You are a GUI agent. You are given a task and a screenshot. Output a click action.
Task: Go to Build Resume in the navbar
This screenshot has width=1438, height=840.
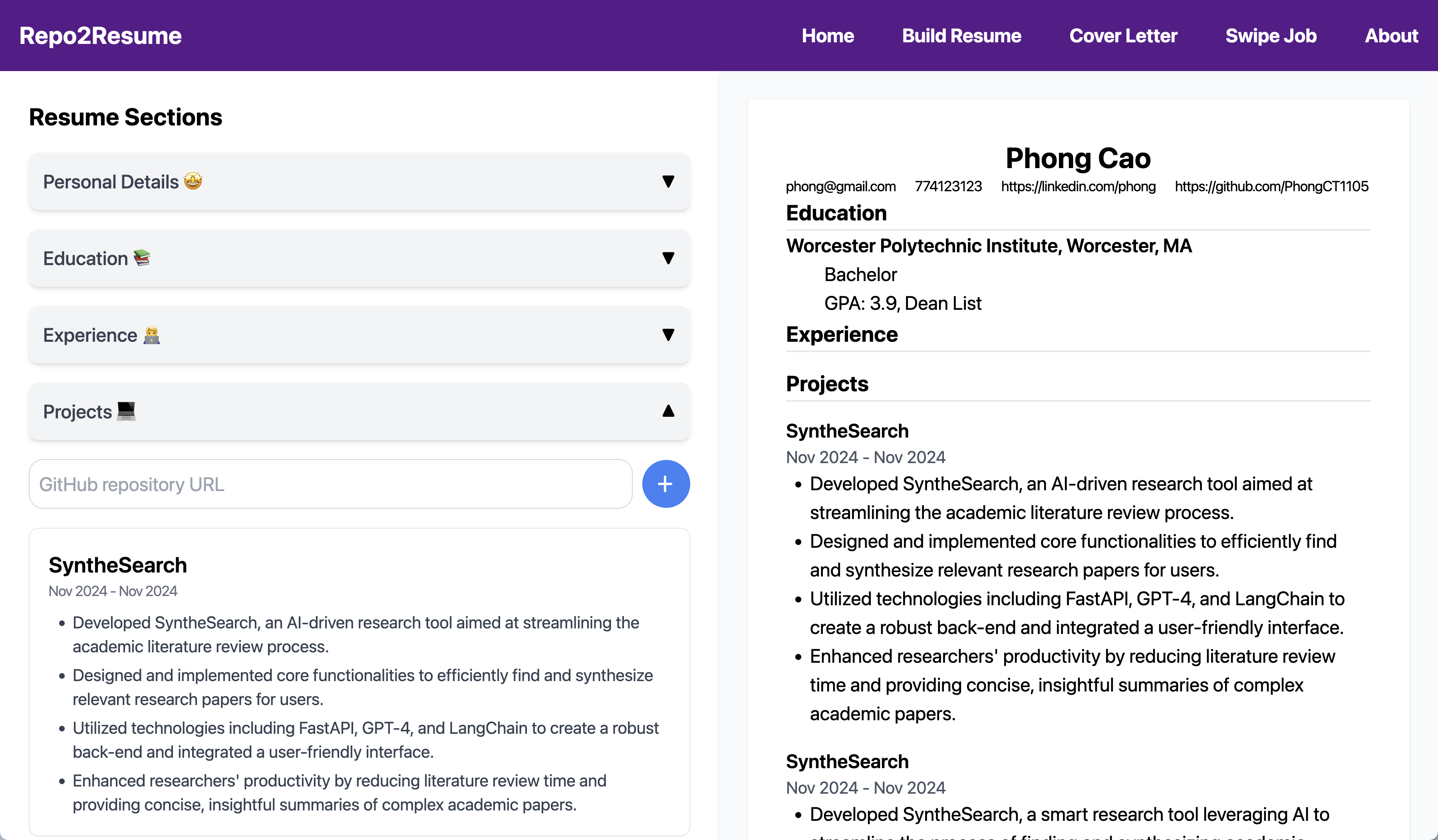[961, 36]
